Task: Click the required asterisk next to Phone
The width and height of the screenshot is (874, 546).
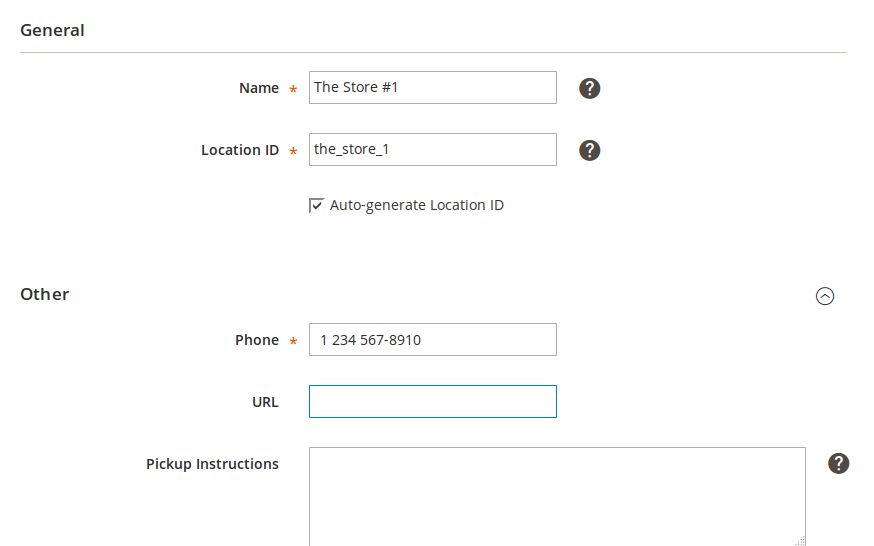Action: [x=293, y=342]
